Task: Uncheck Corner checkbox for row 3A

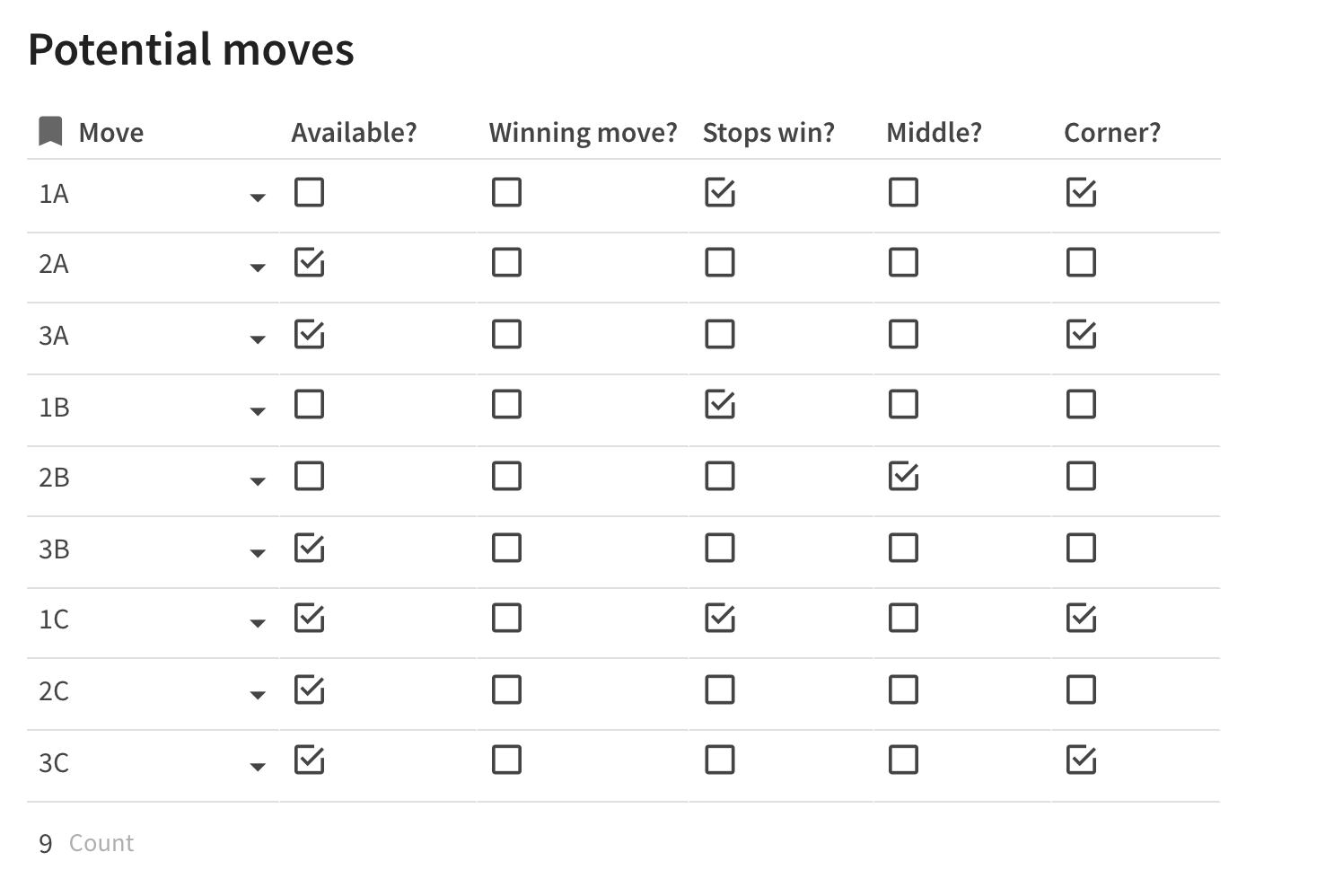Action: [x=1081, y=334]
